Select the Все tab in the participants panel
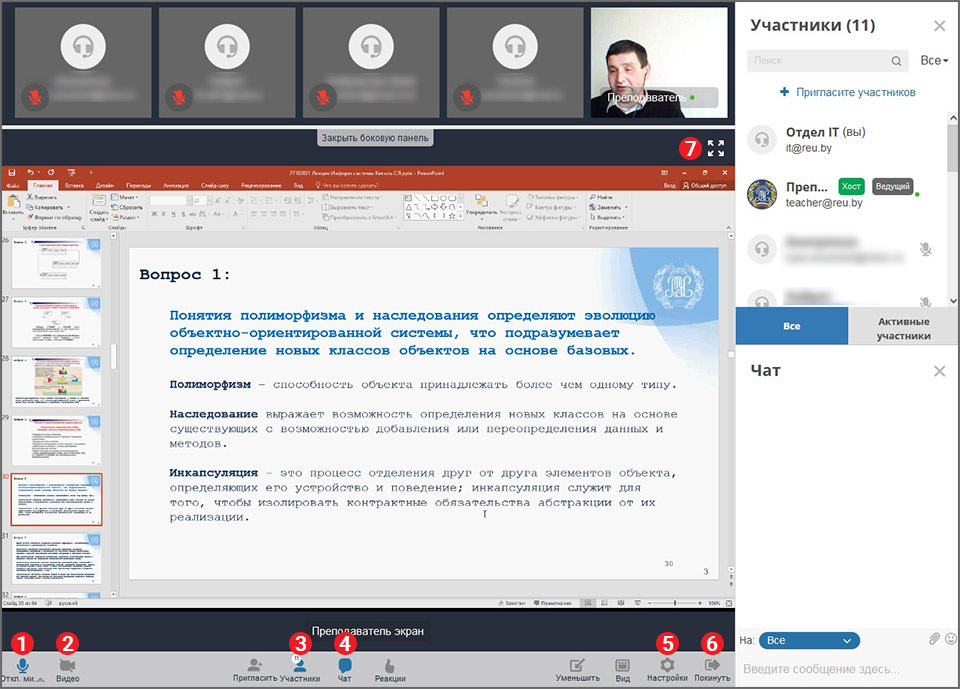This screenshot has width=960, height=689. [x=791, y=327]
